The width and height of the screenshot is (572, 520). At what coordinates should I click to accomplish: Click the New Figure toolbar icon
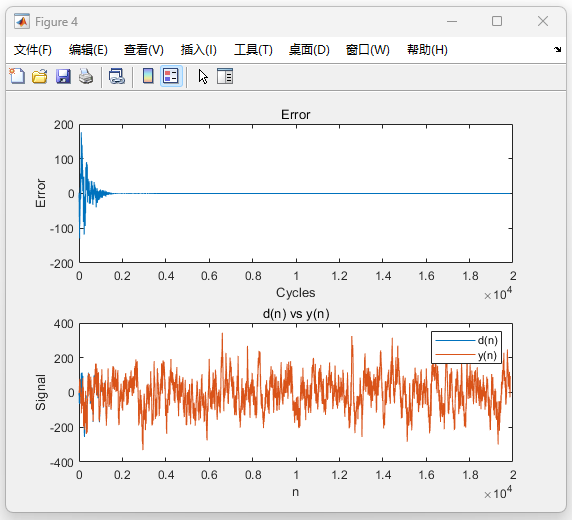click(17, 76)
